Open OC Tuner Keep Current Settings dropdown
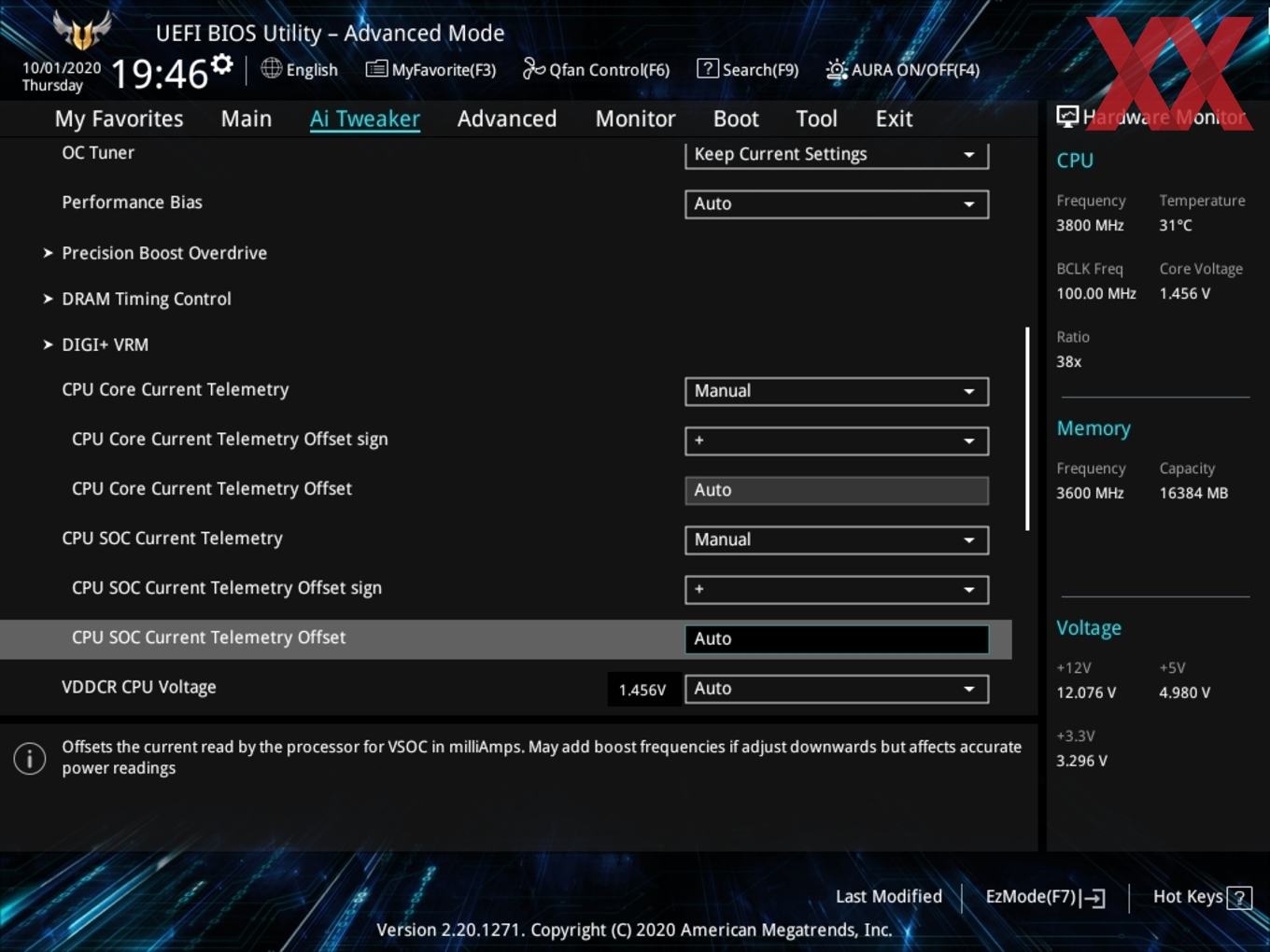Viewport: 1270px width, 952px height. pos(837,155)
